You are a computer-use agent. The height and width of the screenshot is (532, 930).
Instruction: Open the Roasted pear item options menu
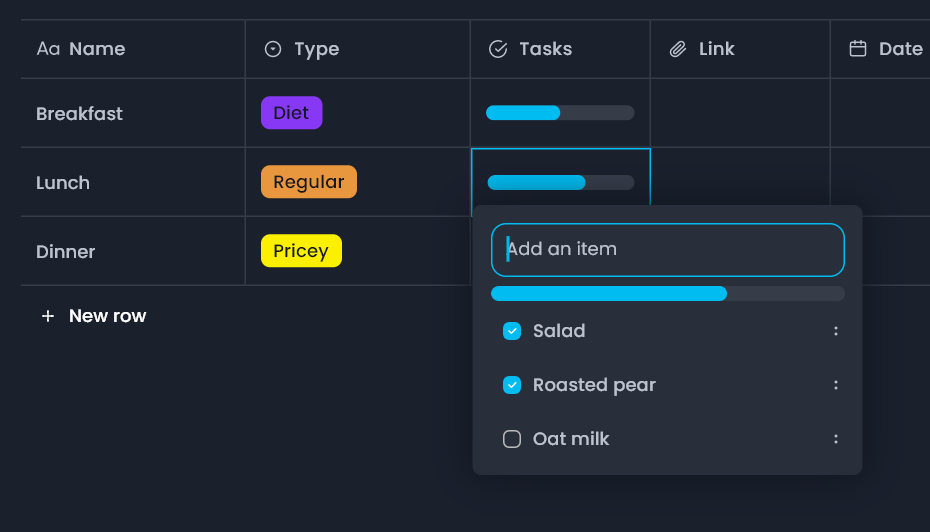pos(836,385)
